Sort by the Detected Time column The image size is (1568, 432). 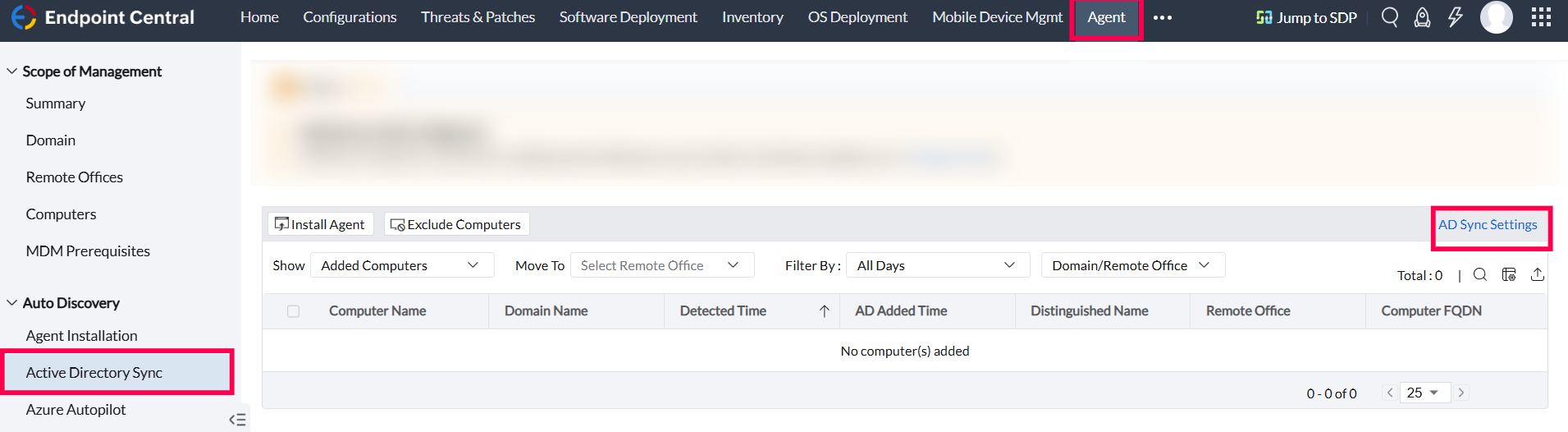tap(723, 311)
